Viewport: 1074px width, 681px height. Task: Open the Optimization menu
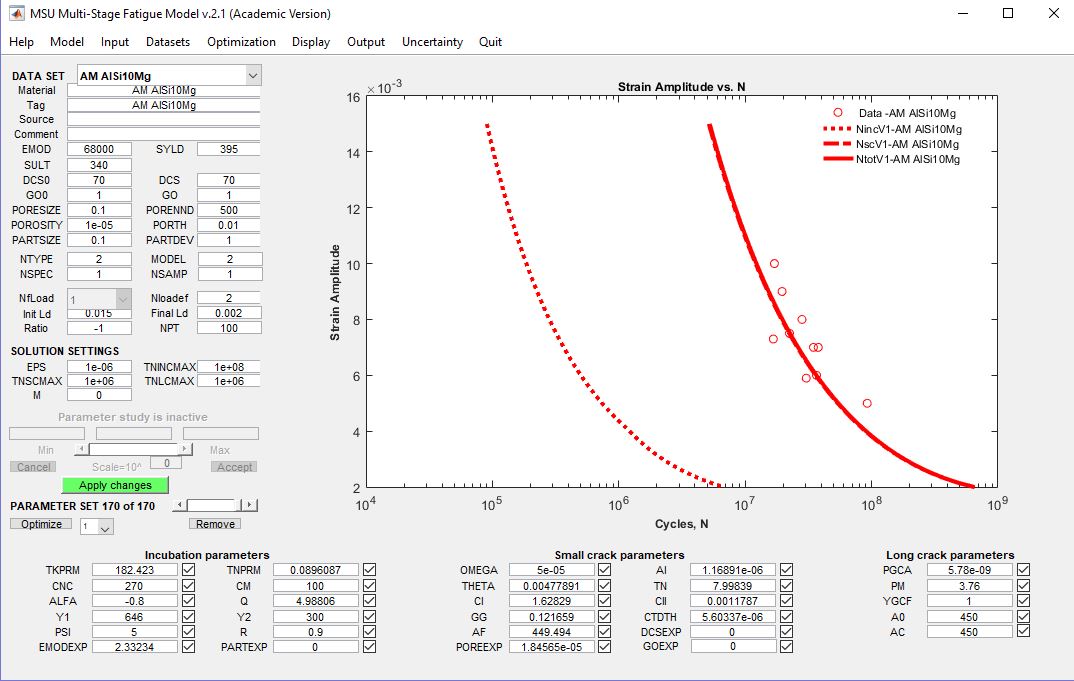pyautogui.click(x=241, y=42)
